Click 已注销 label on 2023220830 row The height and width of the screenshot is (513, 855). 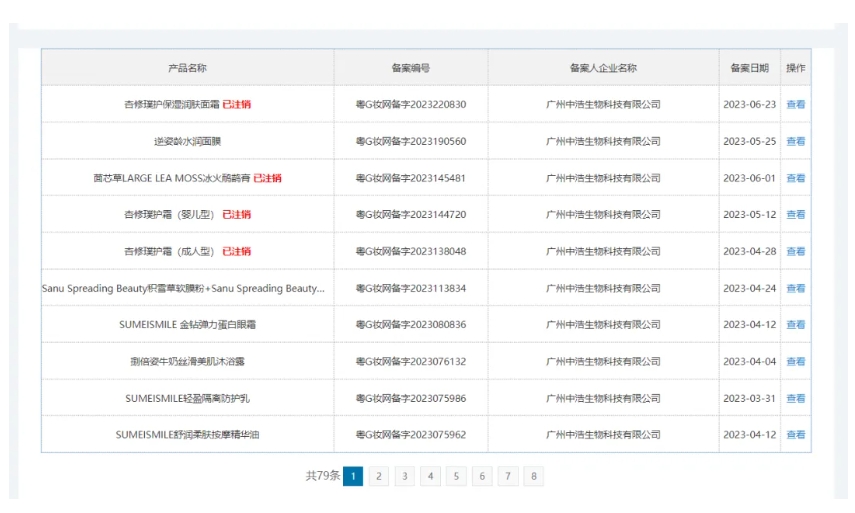coord(237,104)
